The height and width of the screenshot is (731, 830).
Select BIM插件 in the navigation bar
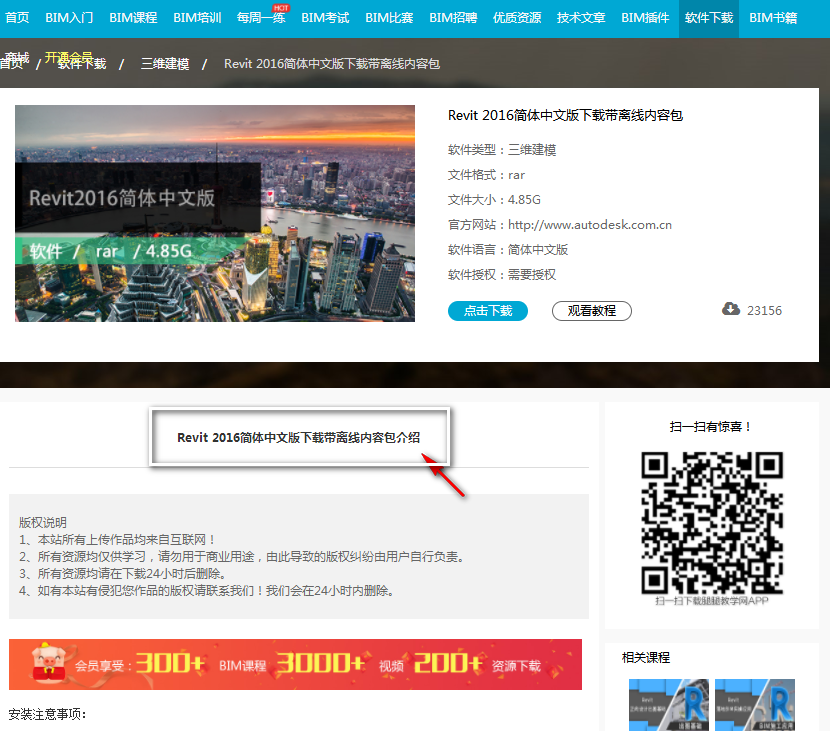tap(645, 18)
